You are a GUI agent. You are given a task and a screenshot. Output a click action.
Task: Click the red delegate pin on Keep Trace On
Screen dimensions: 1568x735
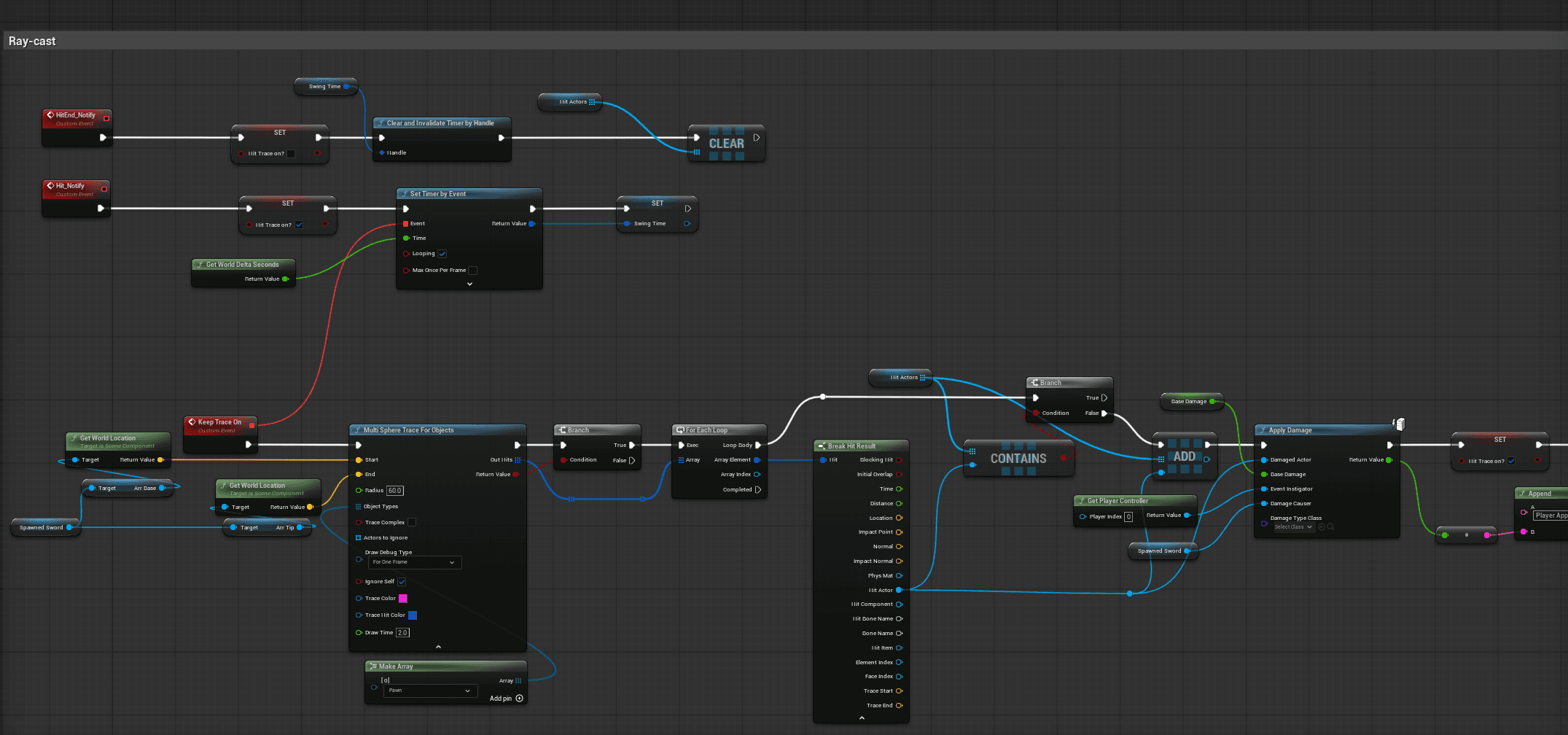pyautogui.click(x=252, y=425)
